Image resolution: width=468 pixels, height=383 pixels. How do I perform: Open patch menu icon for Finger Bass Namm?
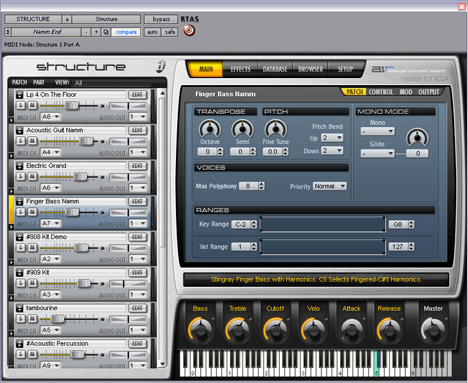pos(19,202)
